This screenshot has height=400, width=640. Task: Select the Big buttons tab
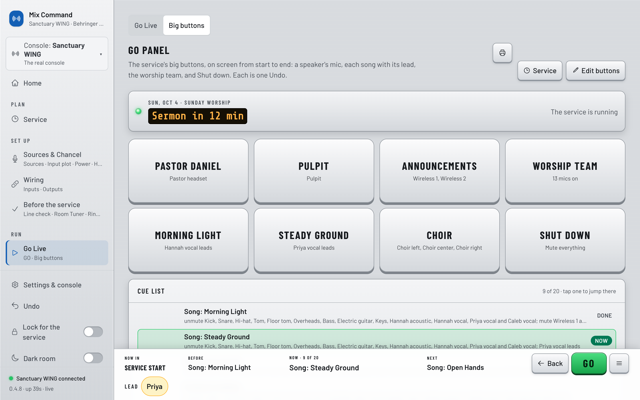[x=187, y=25]
